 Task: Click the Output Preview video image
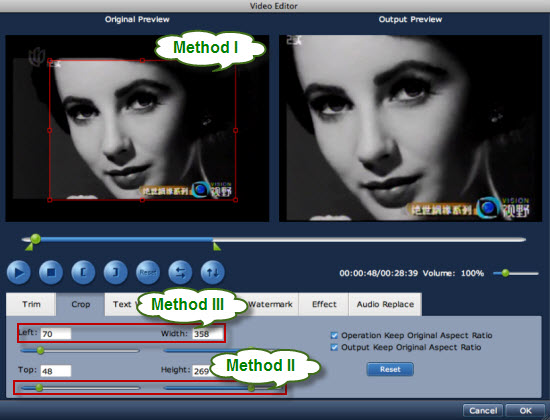[x=410, y=128]
